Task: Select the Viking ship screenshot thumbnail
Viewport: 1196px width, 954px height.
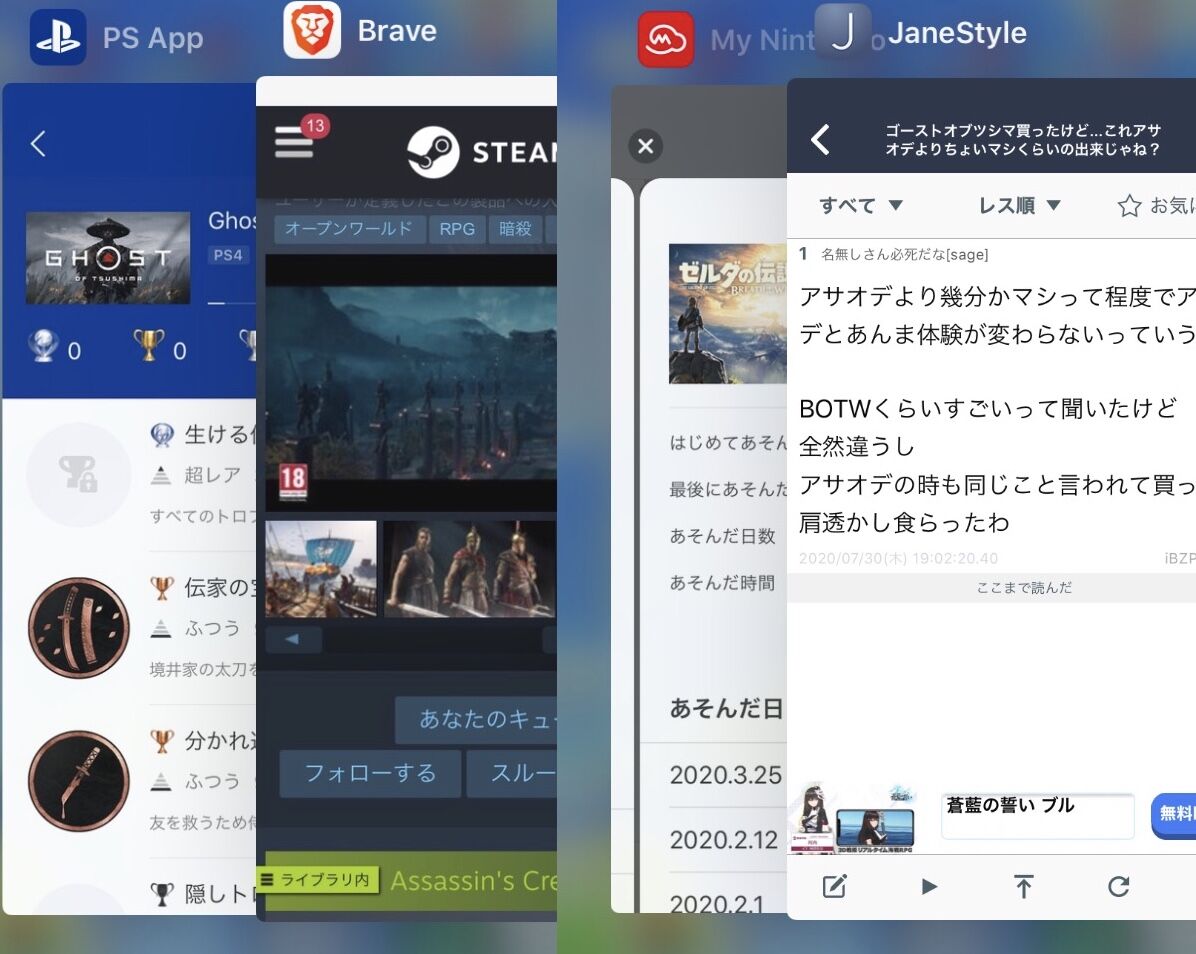Action: coord(321,569)
